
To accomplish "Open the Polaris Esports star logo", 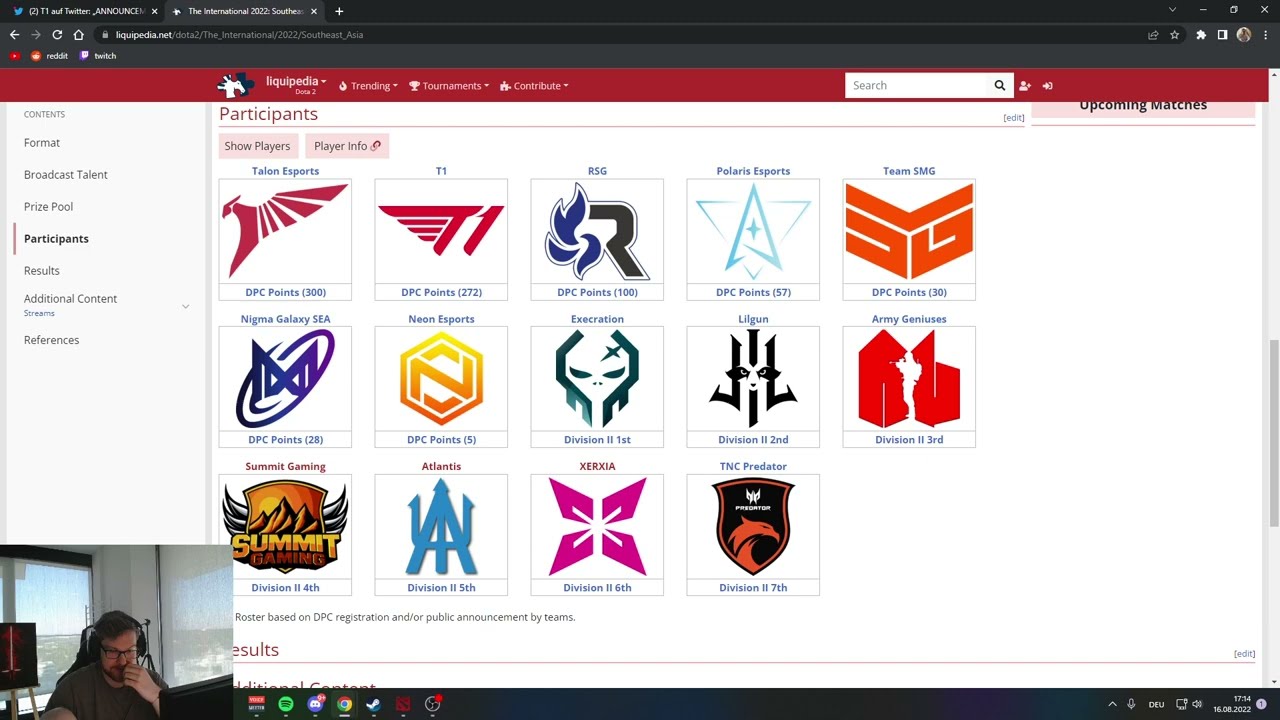I will point(753,232).
